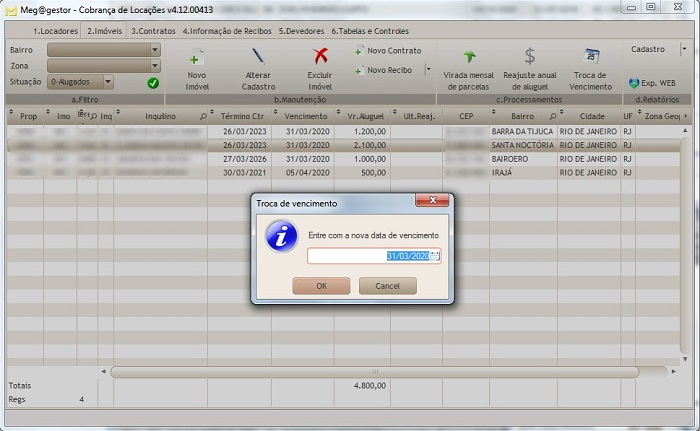
Task: Click sort arrows beside Vr.Aluguel column
Action: [x=338, y=112]
